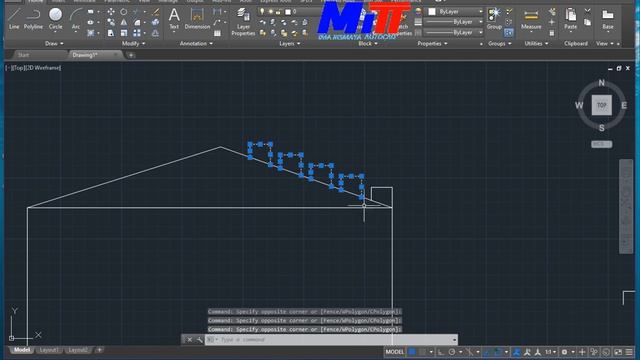The width and height of the screenshot is (640, 360).
Task: Click the Erase tool
Action: [x=156, y=12]
